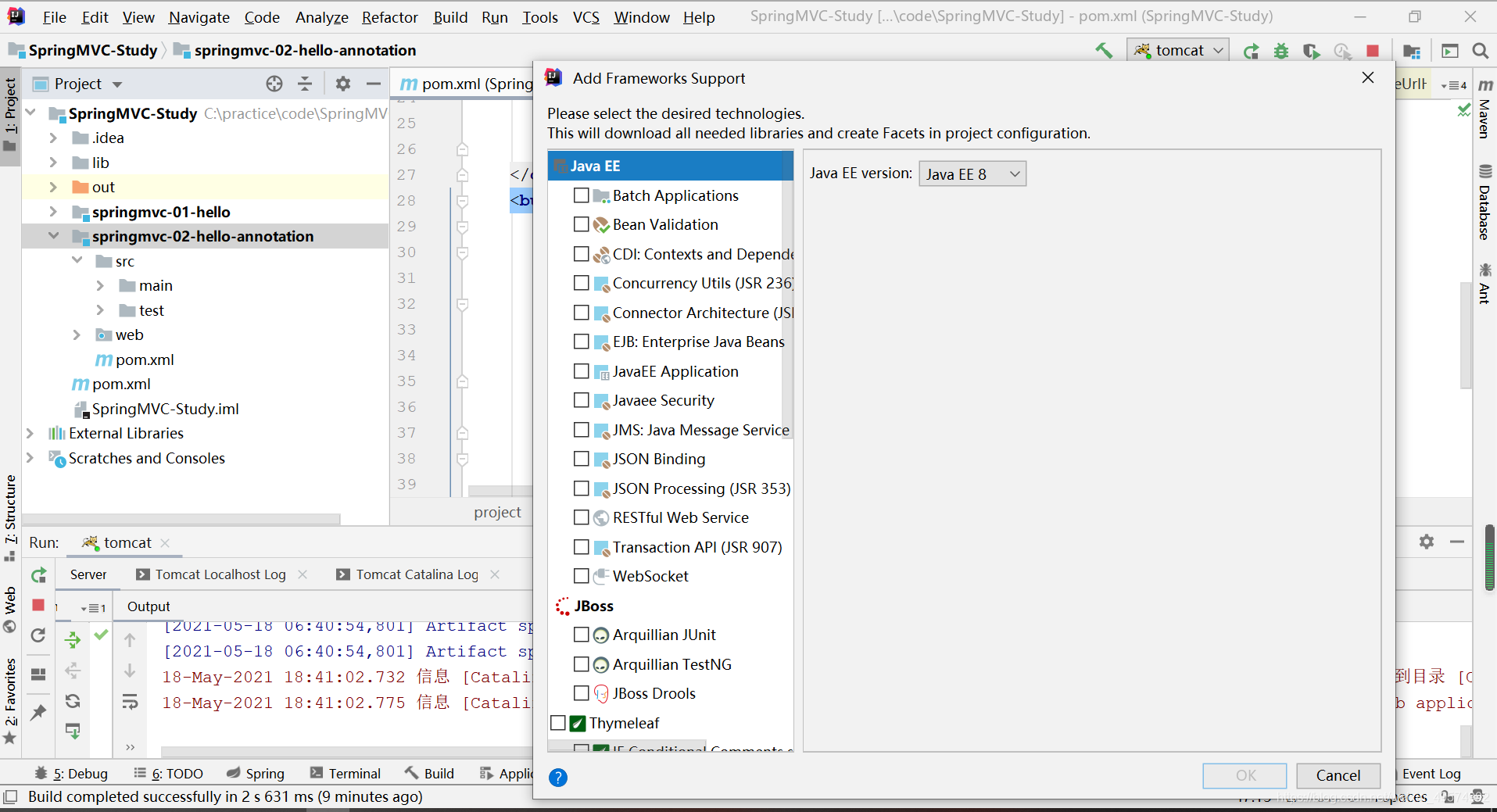The image size is (1497, 812).
Task: Tick the WebSocket checkbox
Action: point(582,576)
